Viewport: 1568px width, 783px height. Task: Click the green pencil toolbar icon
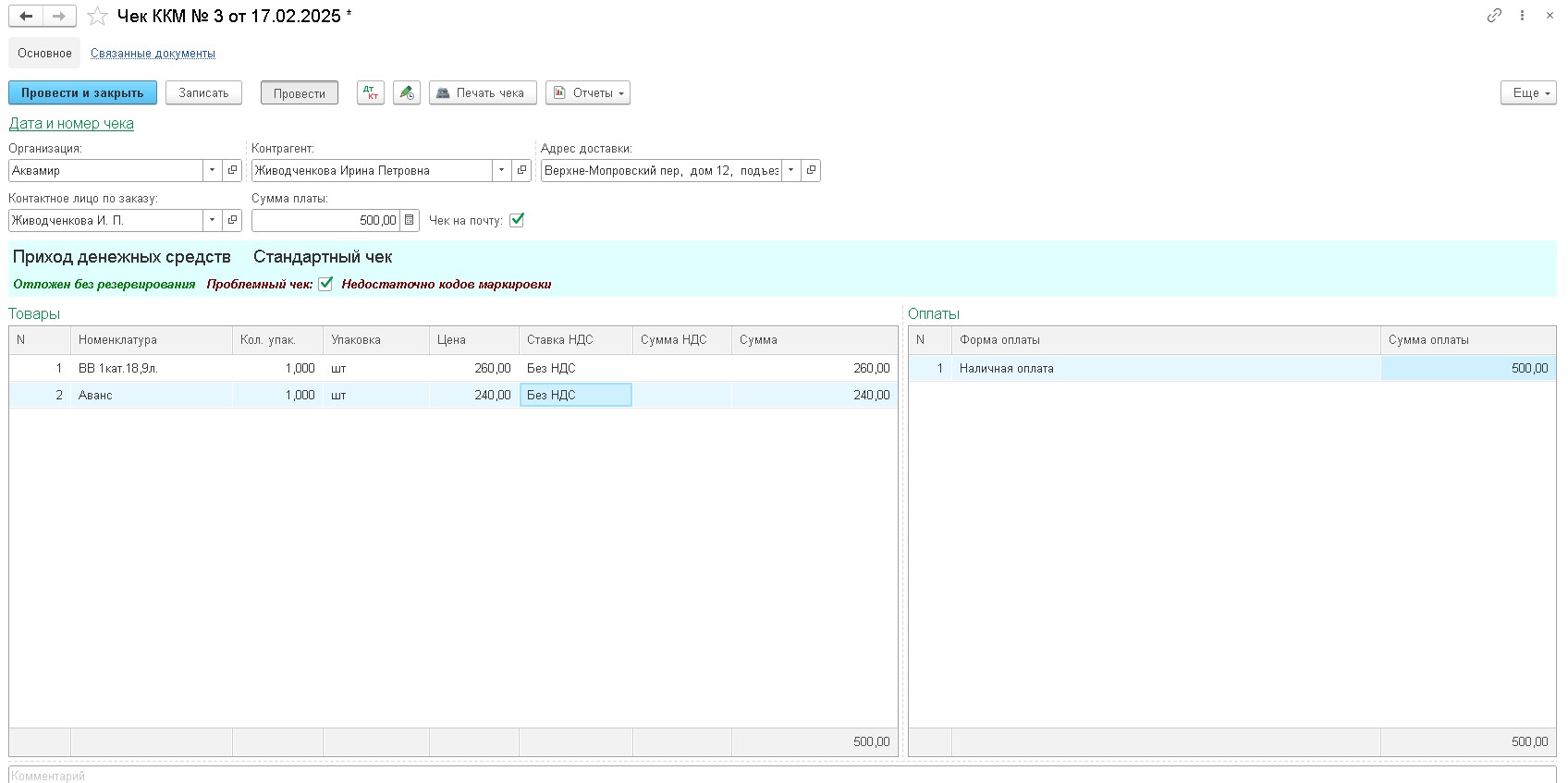(x=407, y=93)
